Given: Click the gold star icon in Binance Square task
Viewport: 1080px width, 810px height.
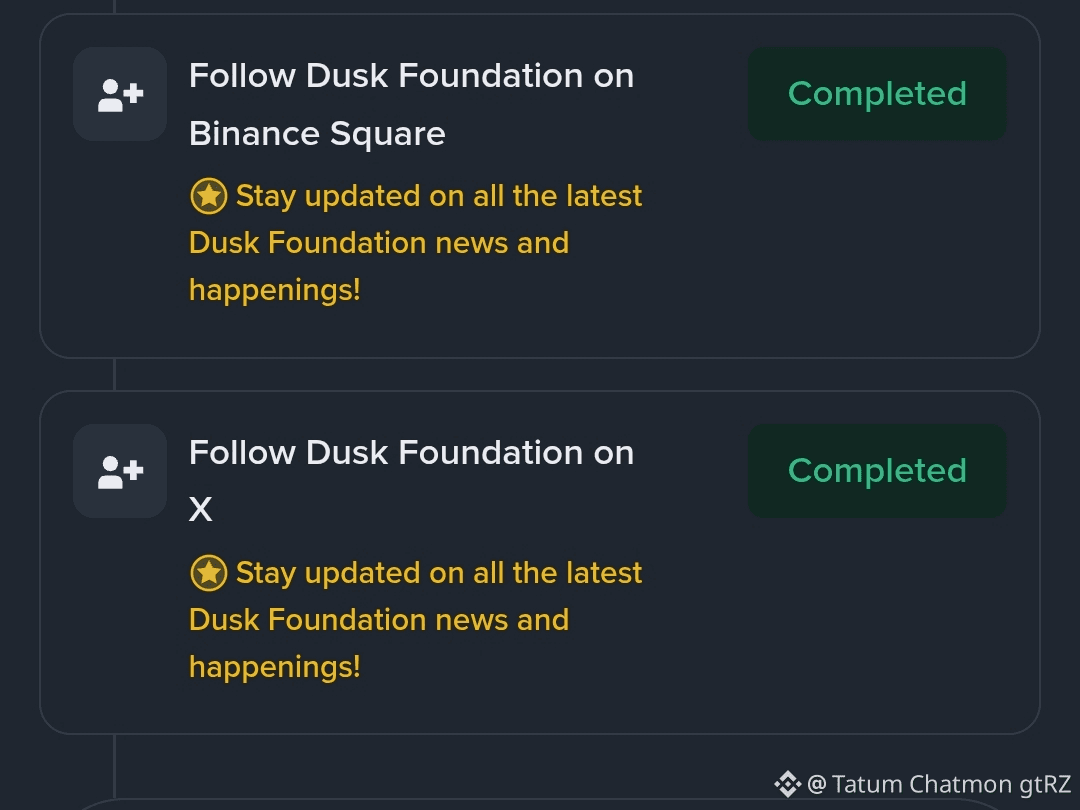Looking at the screenshot, I should pyautogui.click(x=208, y=196).
